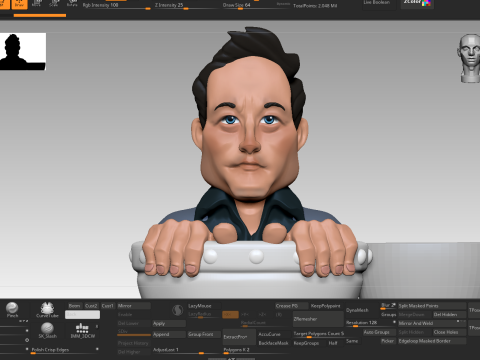
Task: Select the Rotate transform icon
Action: coord(72,4)
